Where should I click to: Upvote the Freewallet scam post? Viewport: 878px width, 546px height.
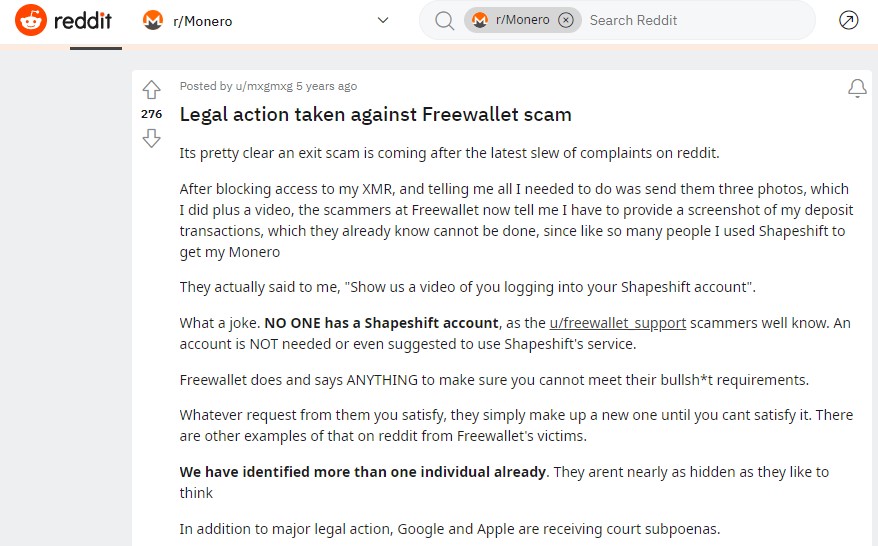151,89
